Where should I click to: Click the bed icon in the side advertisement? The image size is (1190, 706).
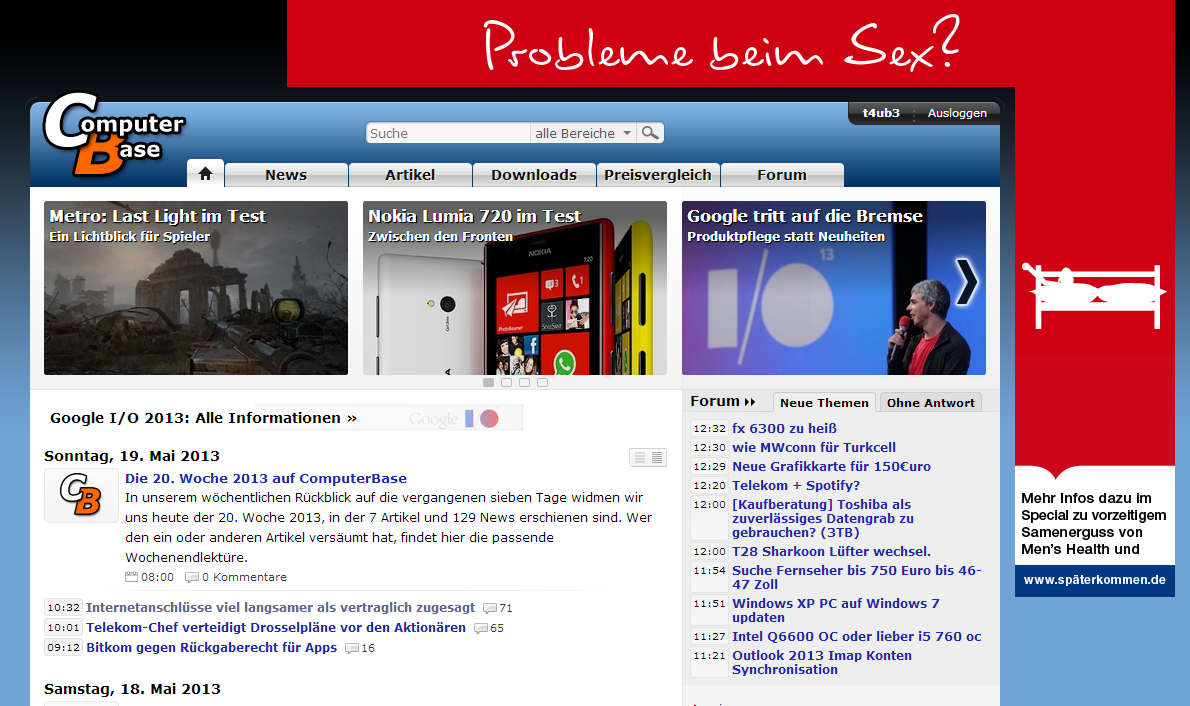coord(1094,296)
